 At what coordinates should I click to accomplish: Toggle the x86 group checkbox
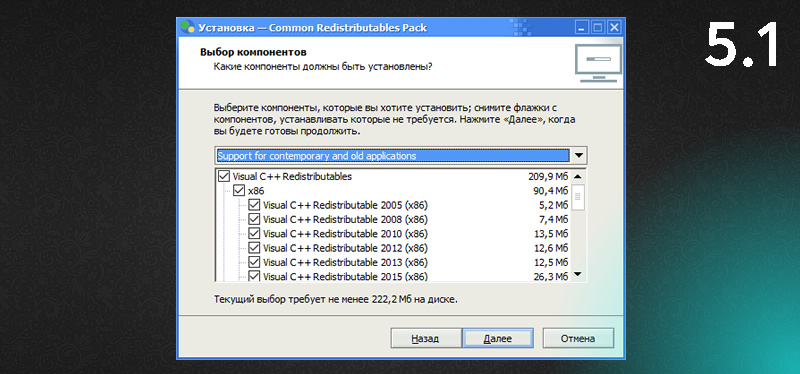239,191
